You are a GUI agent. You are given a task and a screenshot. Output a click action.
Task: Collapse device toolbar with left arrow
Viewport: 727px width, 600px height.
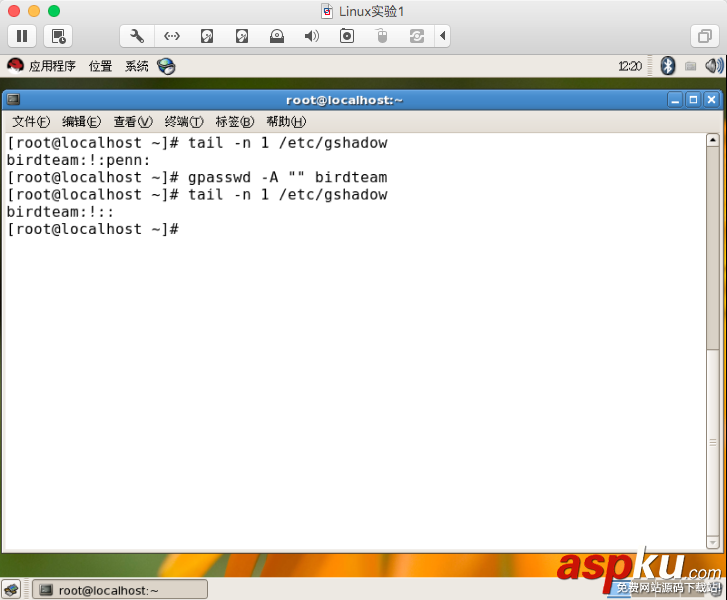442,36
